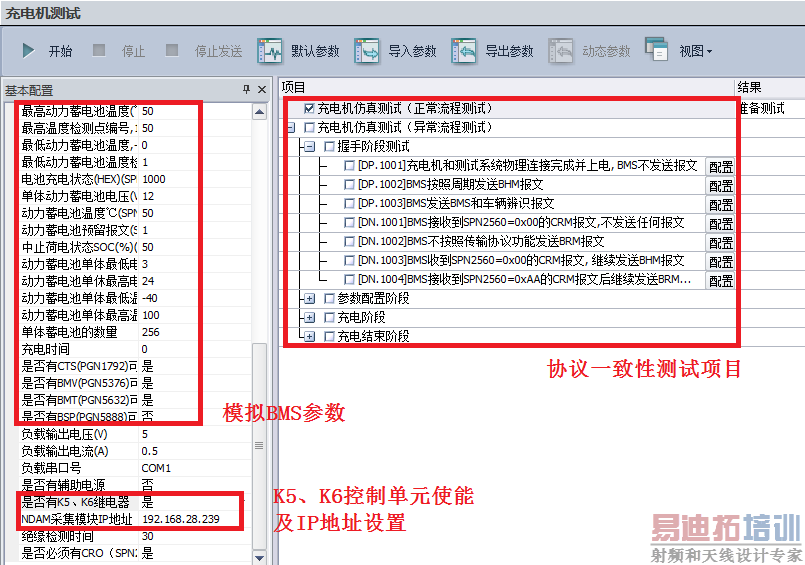Click the 默认参数 toolbar label
This screenshot has height=565, width=805.
click(x=315, y=51)
